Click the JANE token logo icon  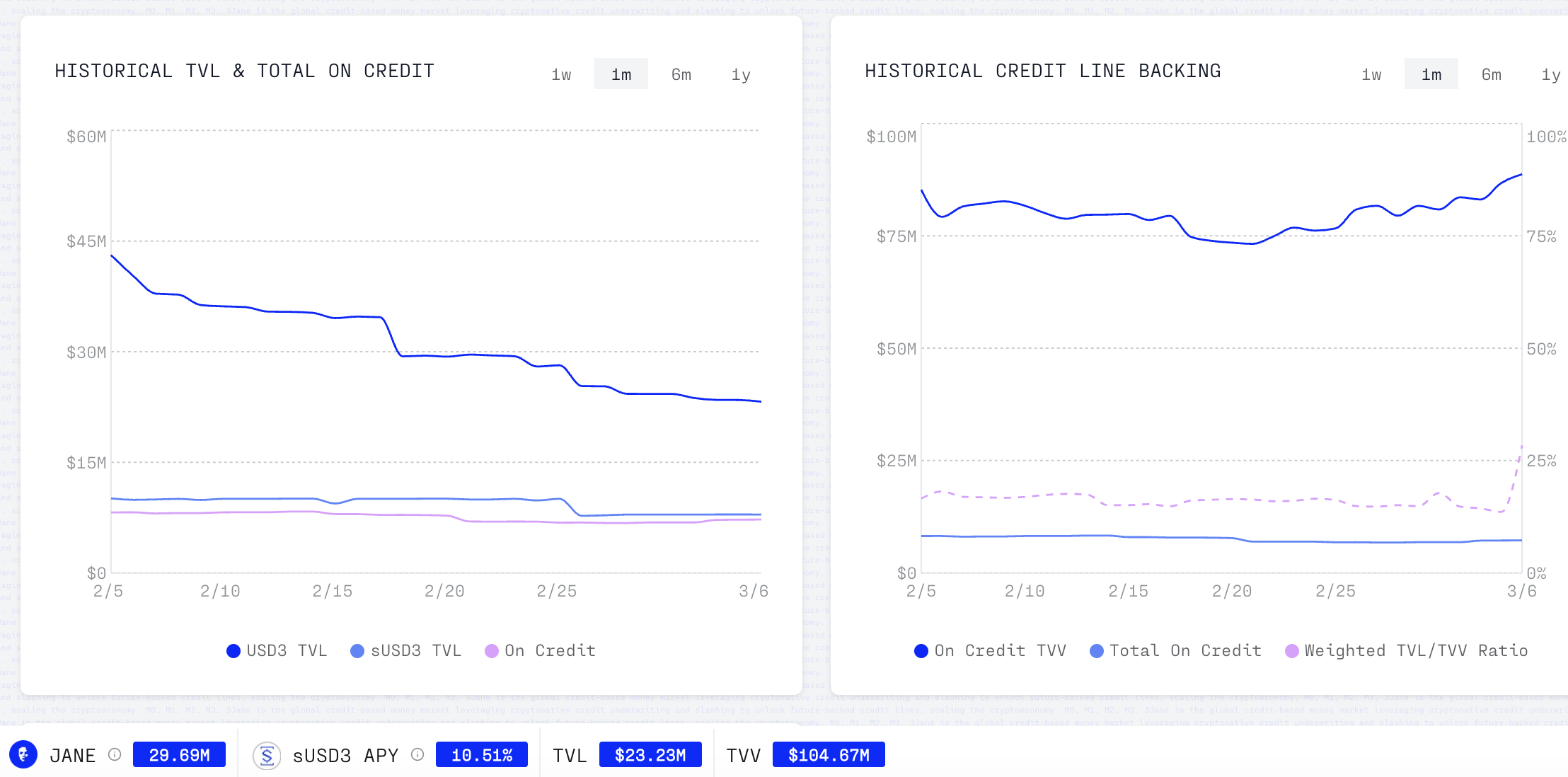(x=23, y=754)
